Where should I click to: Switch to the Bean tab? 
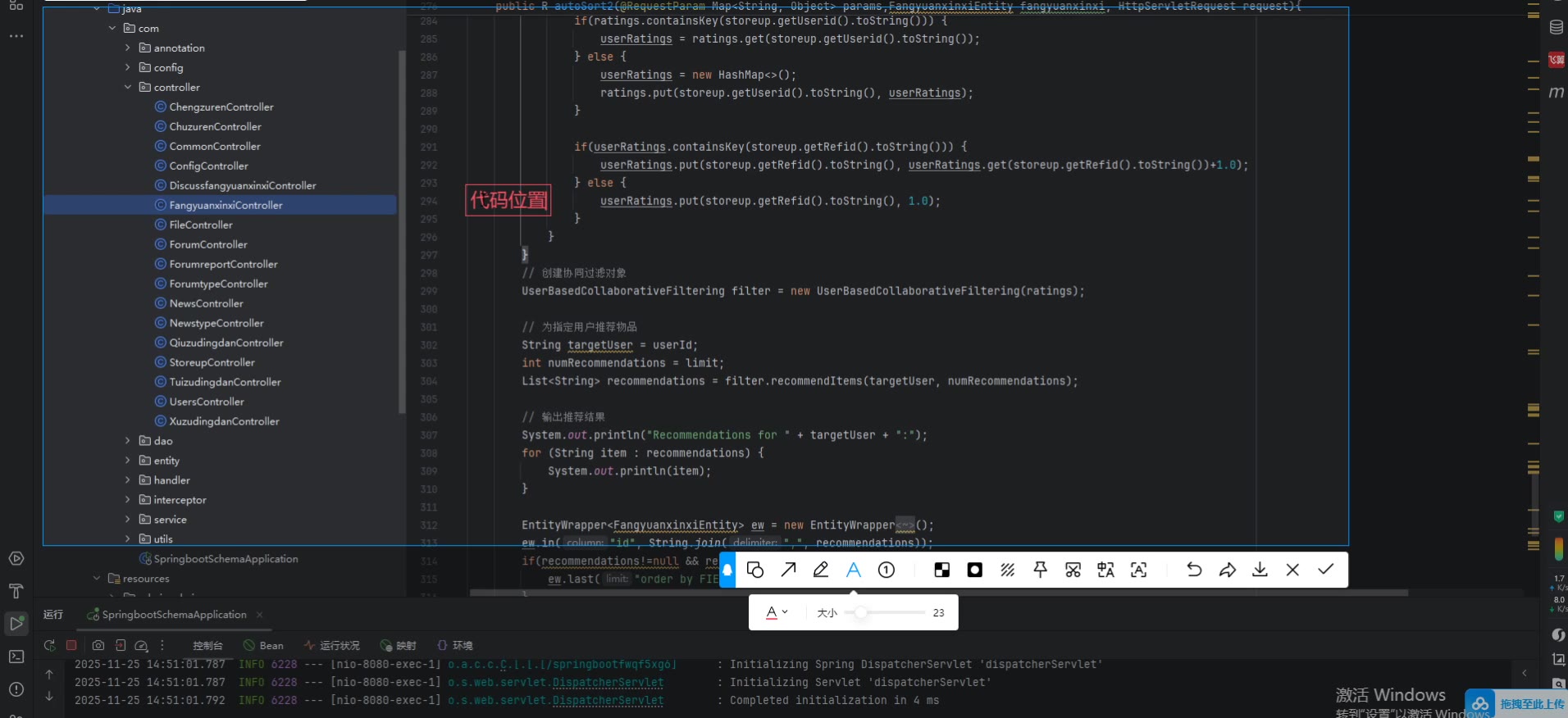coord(263,645)
